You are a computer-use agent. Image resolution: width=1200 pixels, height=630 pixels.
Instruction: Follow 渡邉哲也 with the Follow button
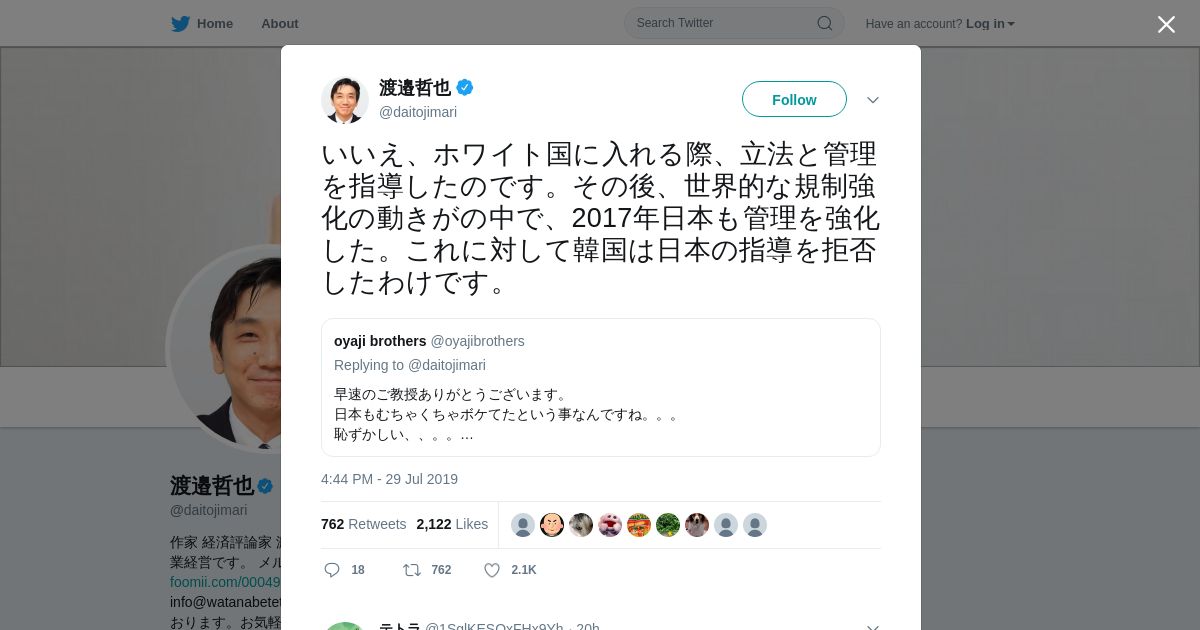794,100
